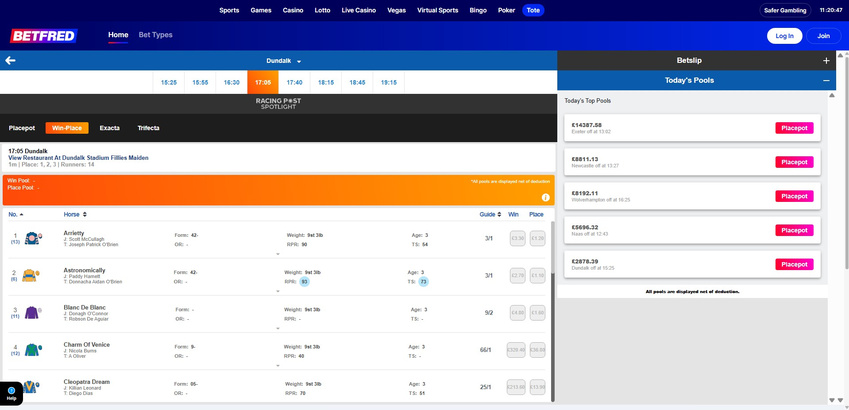Open the Virtual Sports section

pyautogui.click(x=437, y=10)
